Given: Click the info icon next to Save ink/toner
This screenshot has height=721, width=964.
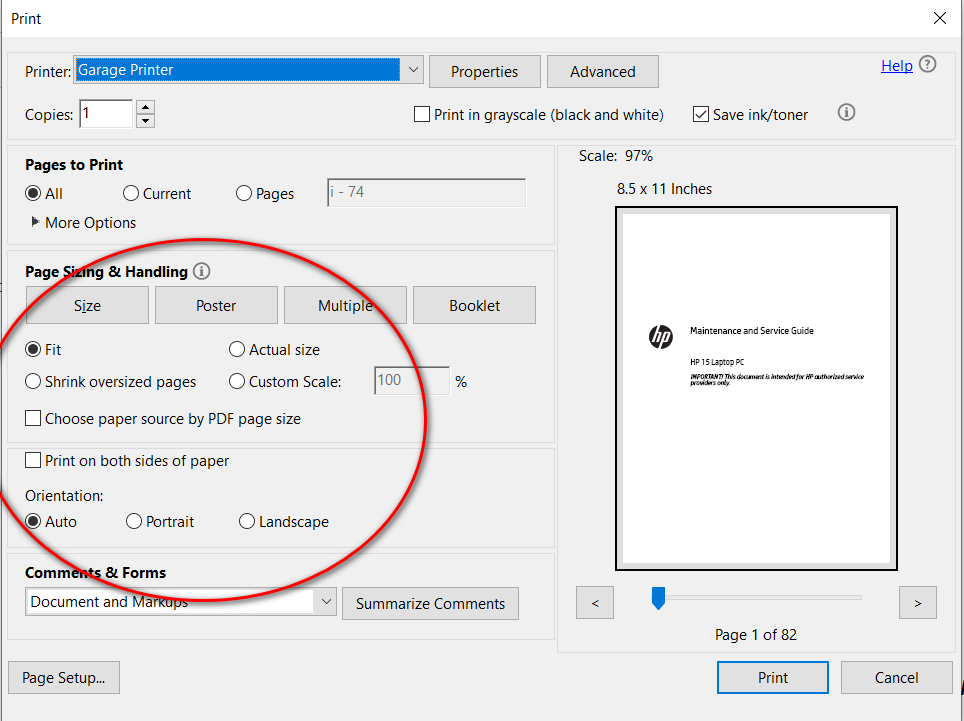Looking at the screenshot, I should [846, 113].
